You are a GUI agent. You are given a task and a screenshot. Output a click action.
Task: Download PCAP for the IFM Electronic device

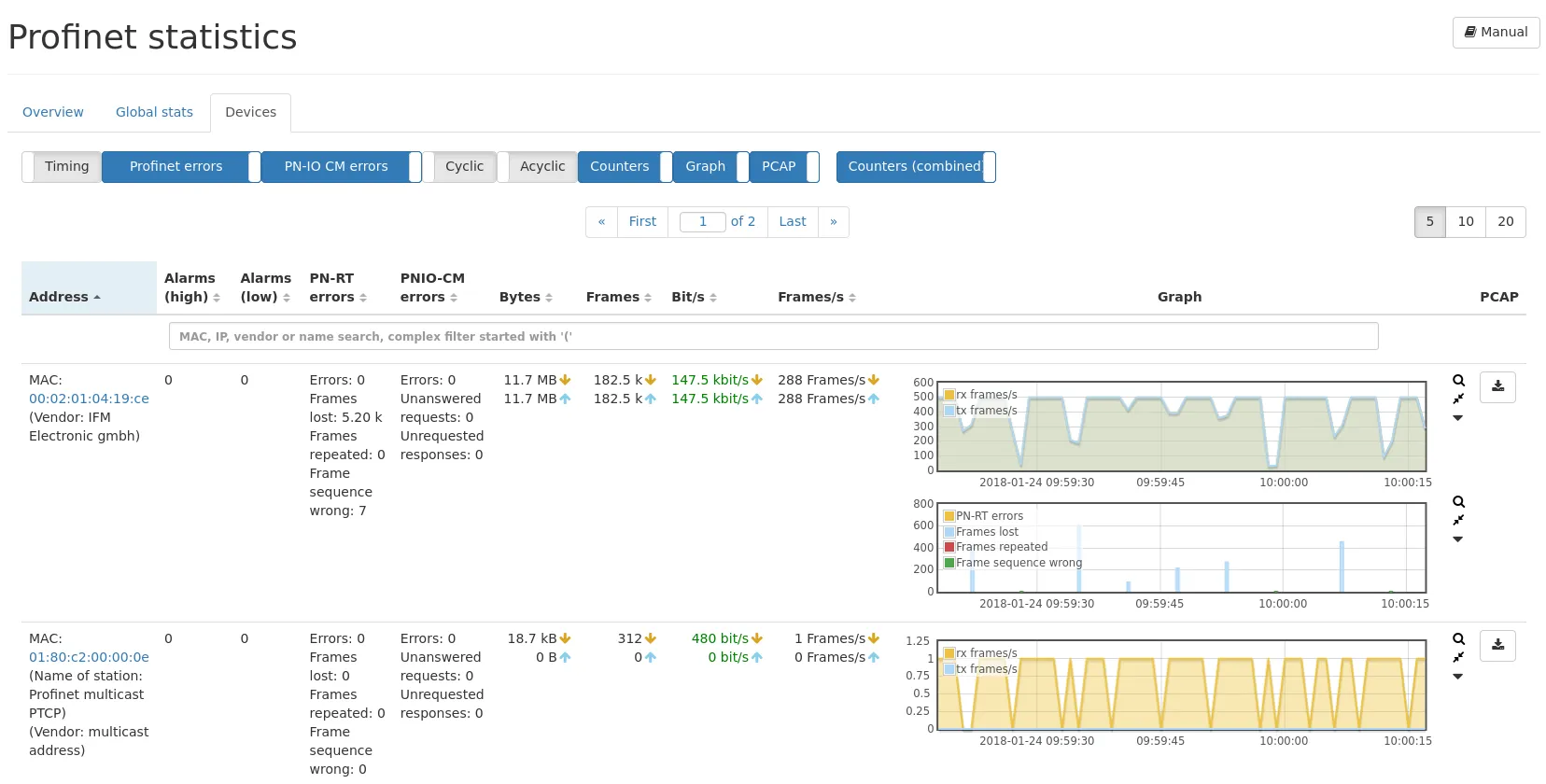1497,386
